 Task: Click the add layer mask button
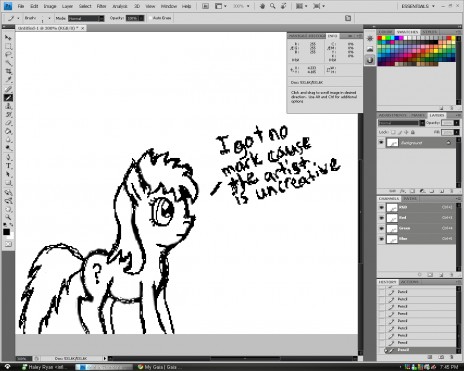(412, 191)
